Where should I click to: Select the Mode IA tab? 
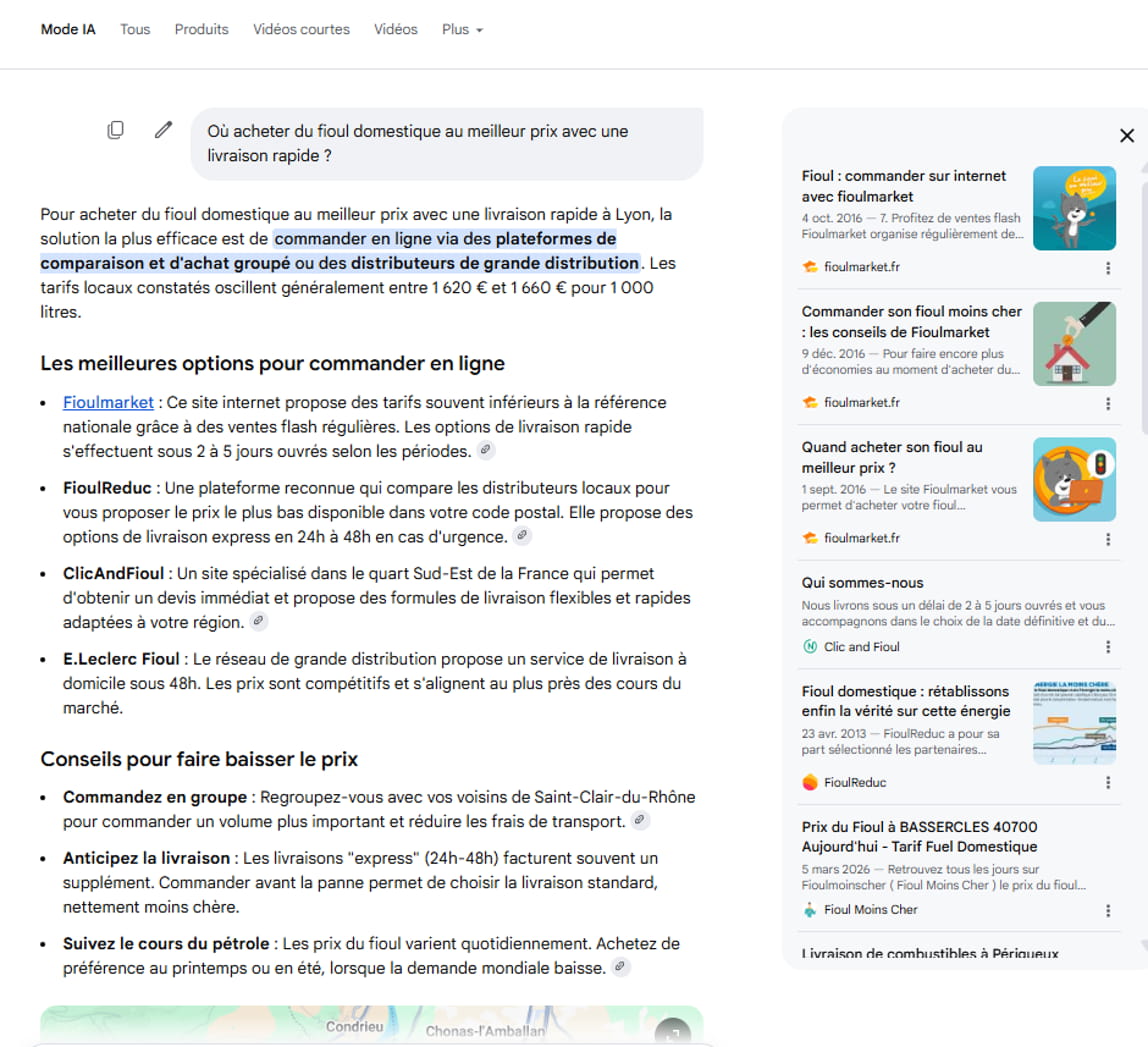pyautogui.click(x=68, y=29)
